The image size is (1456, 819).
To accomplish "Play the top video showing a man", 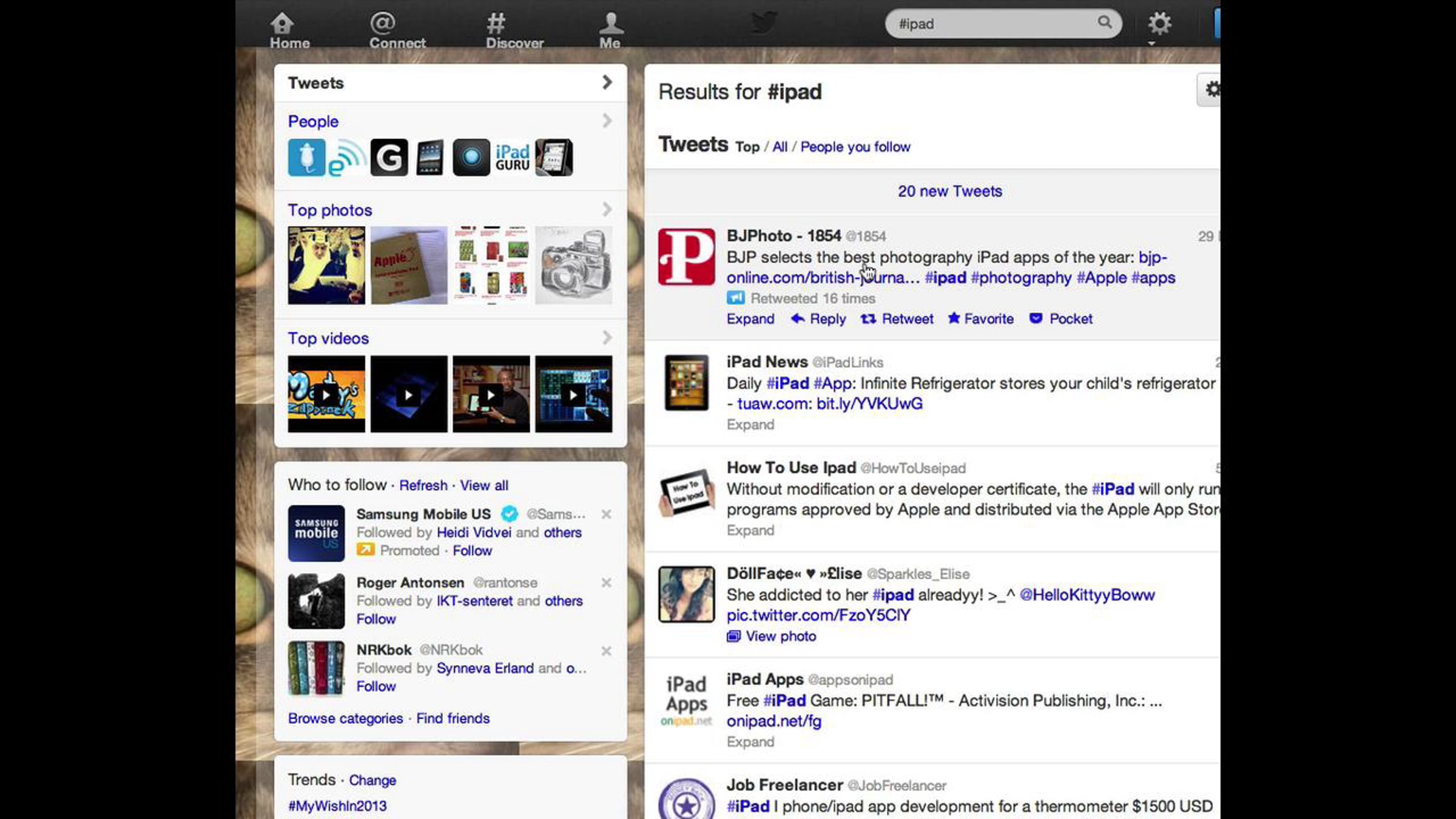I will (491, 394).
